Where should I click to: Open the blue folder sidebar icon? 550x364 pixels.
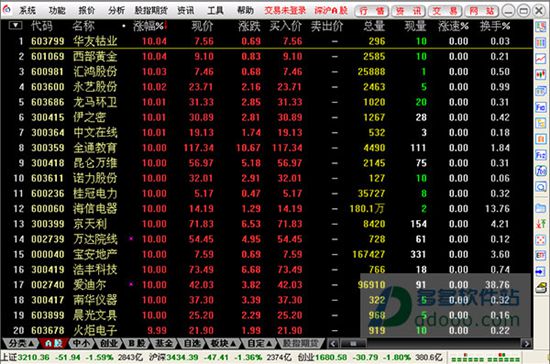tap(541, 208)
